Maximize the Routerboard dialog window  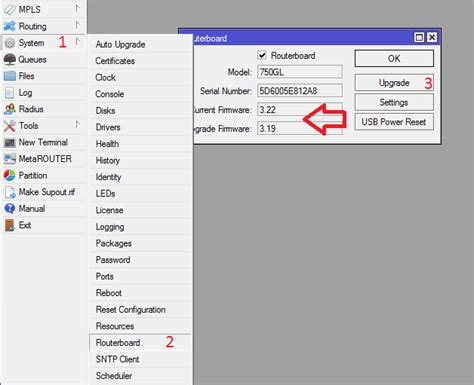tap(419, 37)
